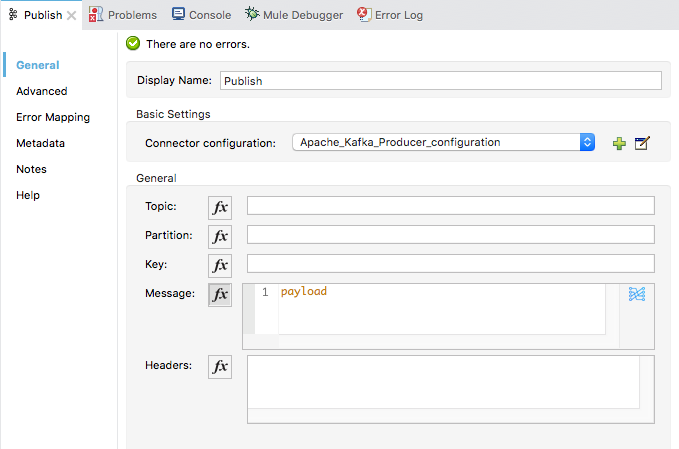Switch to the Problems tab
This screenshot has width=679, height=449.
[x=122, y=15]
